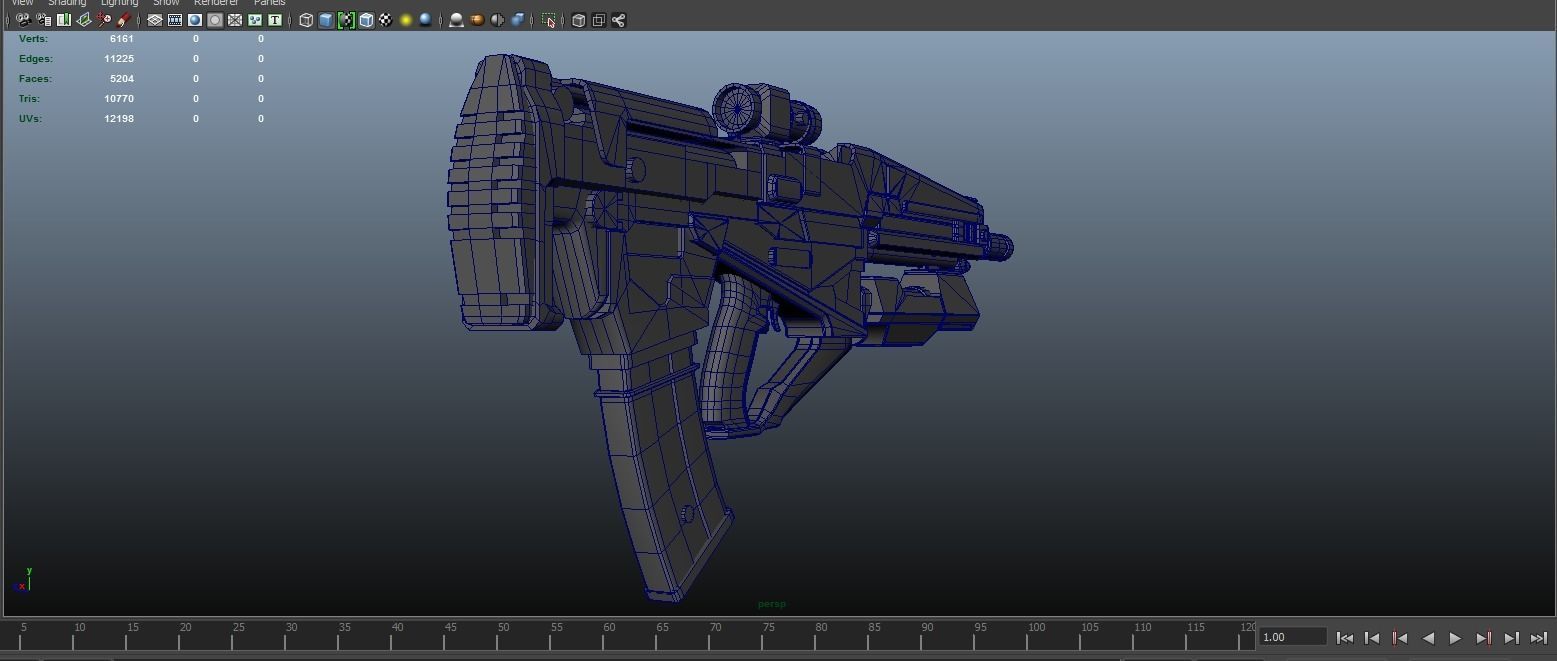The image size is (1557, 661).
Task: Play the animation backwards
Action: coord(1428,638)
